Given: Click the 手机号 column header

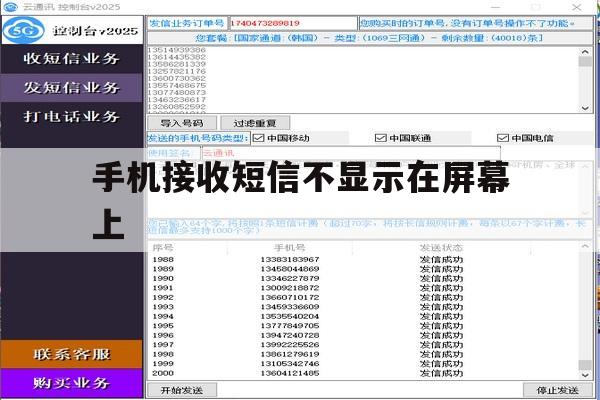Looking at the screenshot, I should click(x=290, y=248).
